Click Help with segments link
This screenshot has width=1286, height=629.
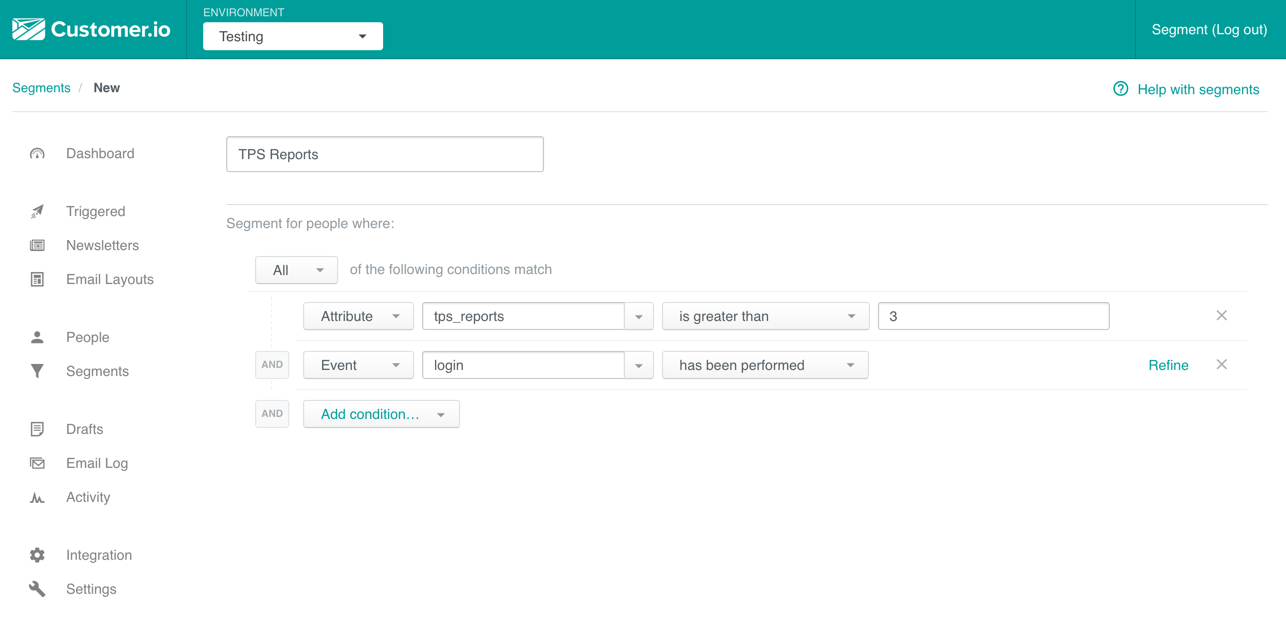(x=1198, y=89)
